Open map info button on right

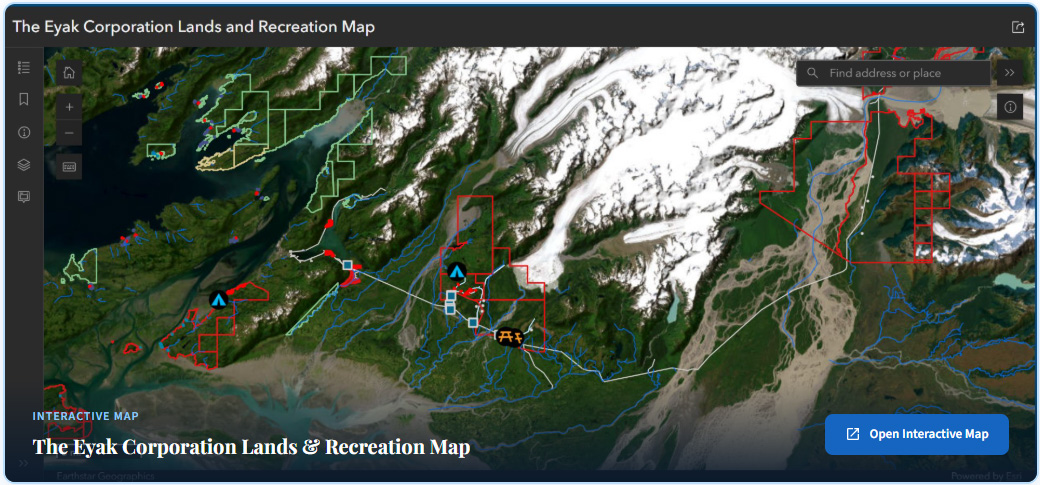click(x=1009, y=107)
